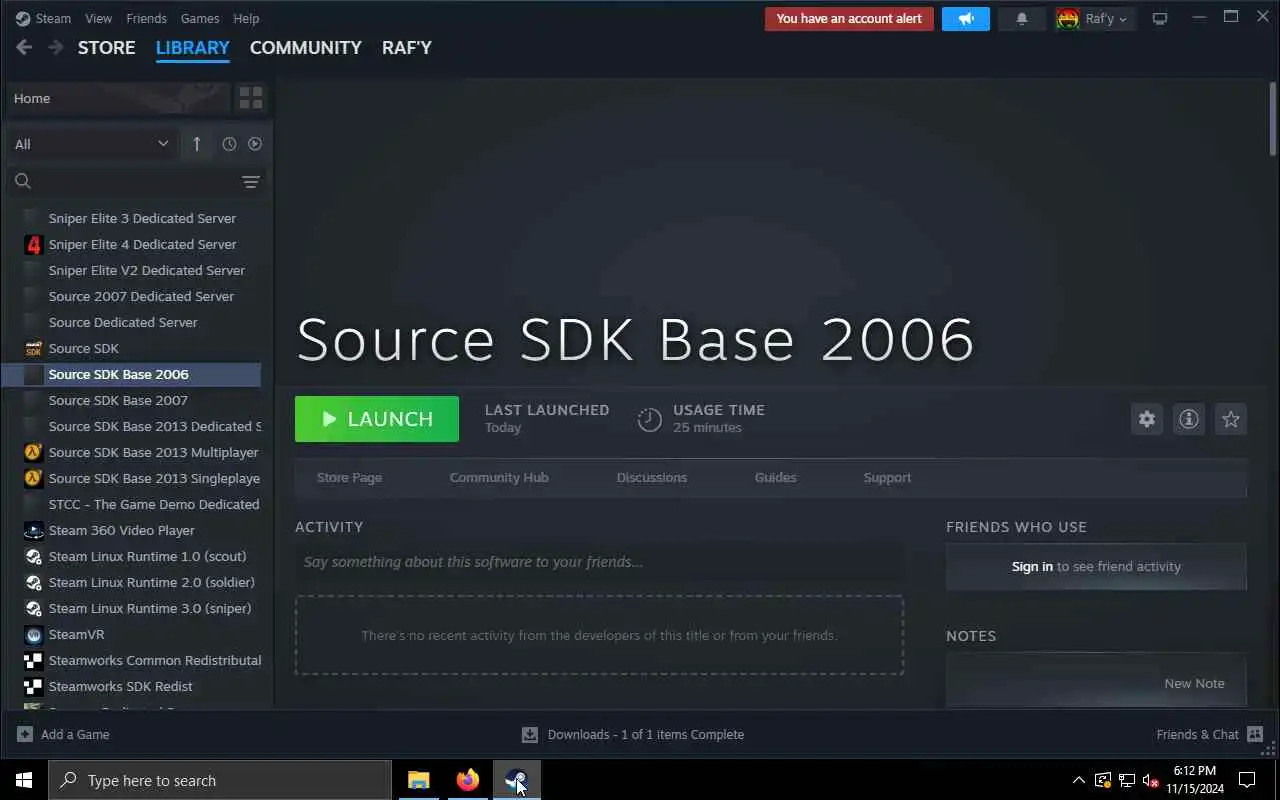The width and height of the screenshot is (1280, 800).
Task: Go to the COMMUNITY tab
Action: [x=305, y=47]
